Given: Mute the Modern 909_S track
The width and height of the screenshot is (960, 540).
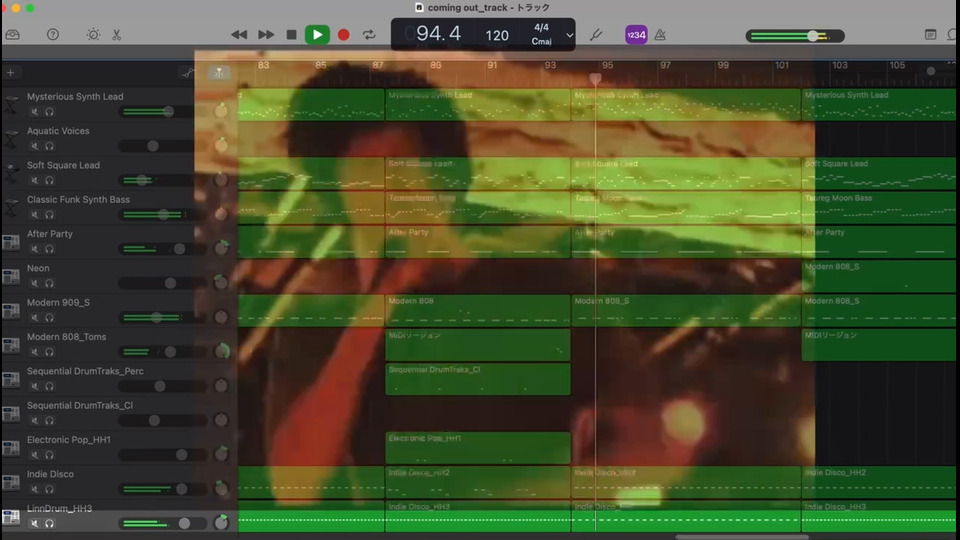Looking at the screenshot, I should click(35, 318).
